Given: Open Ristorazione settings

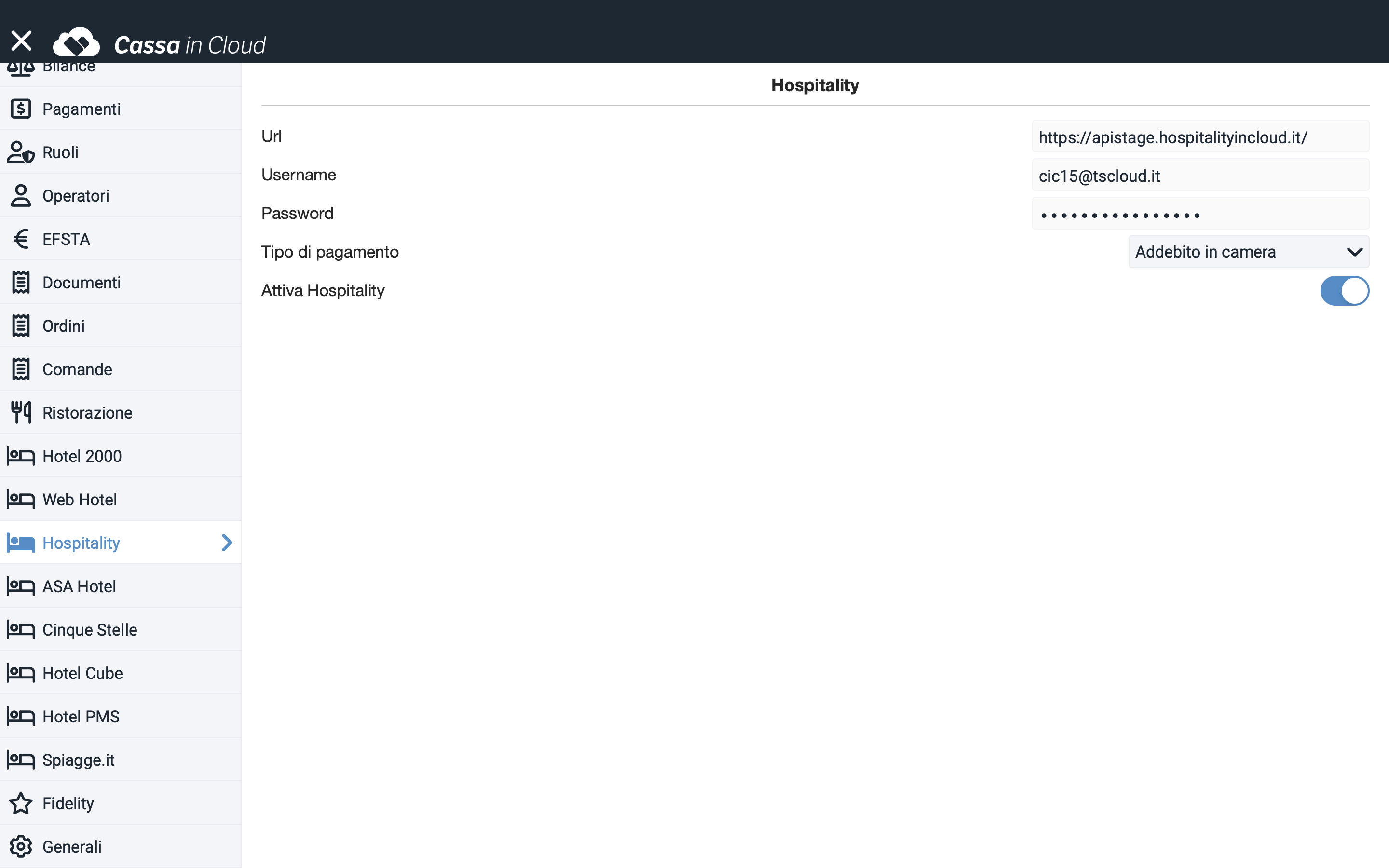Looking at the screenshot, I should click(x=121, y=412).
